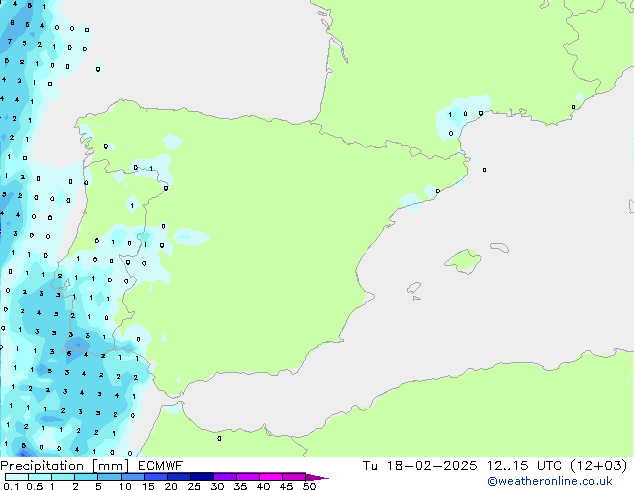Select the 30–35 mm purple legend swatch
This screenshot has height=490, width=634.
click(x=224, y=477)
